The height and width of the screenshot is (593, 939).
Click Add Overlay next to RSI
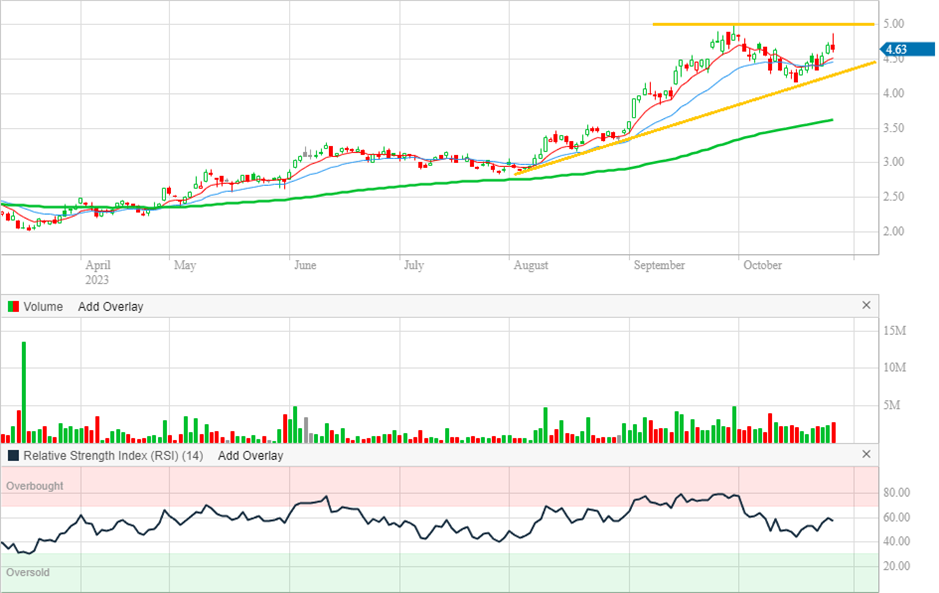[x=250, y=455]
